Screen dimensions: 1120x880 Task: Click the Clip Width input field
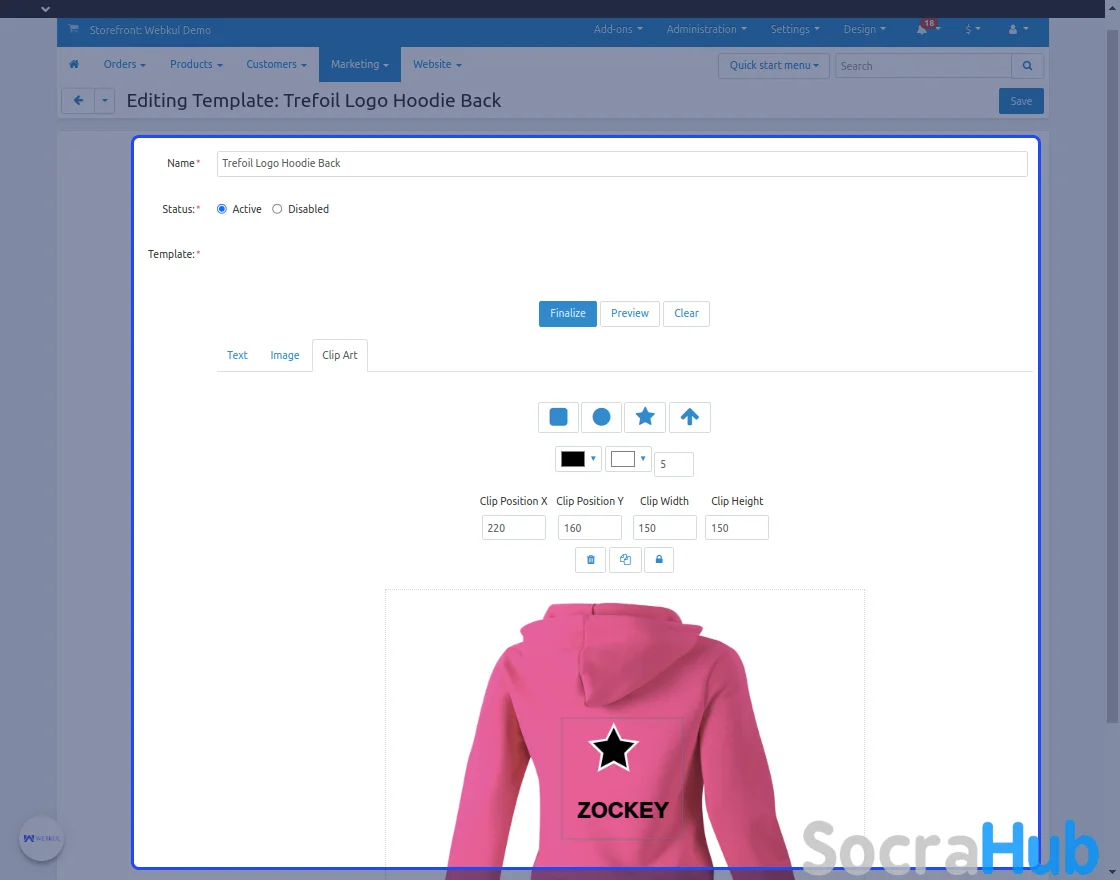[x=664, y=528]
